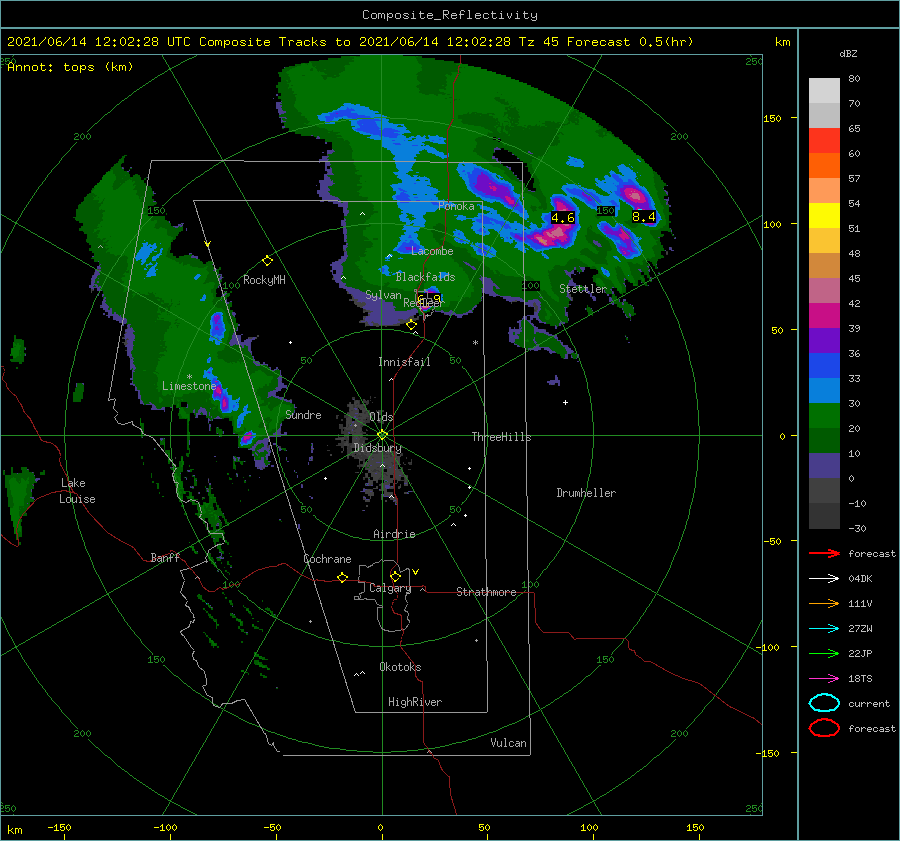
Task: Click the Calgary city label
Action: (x=390, y=588)
